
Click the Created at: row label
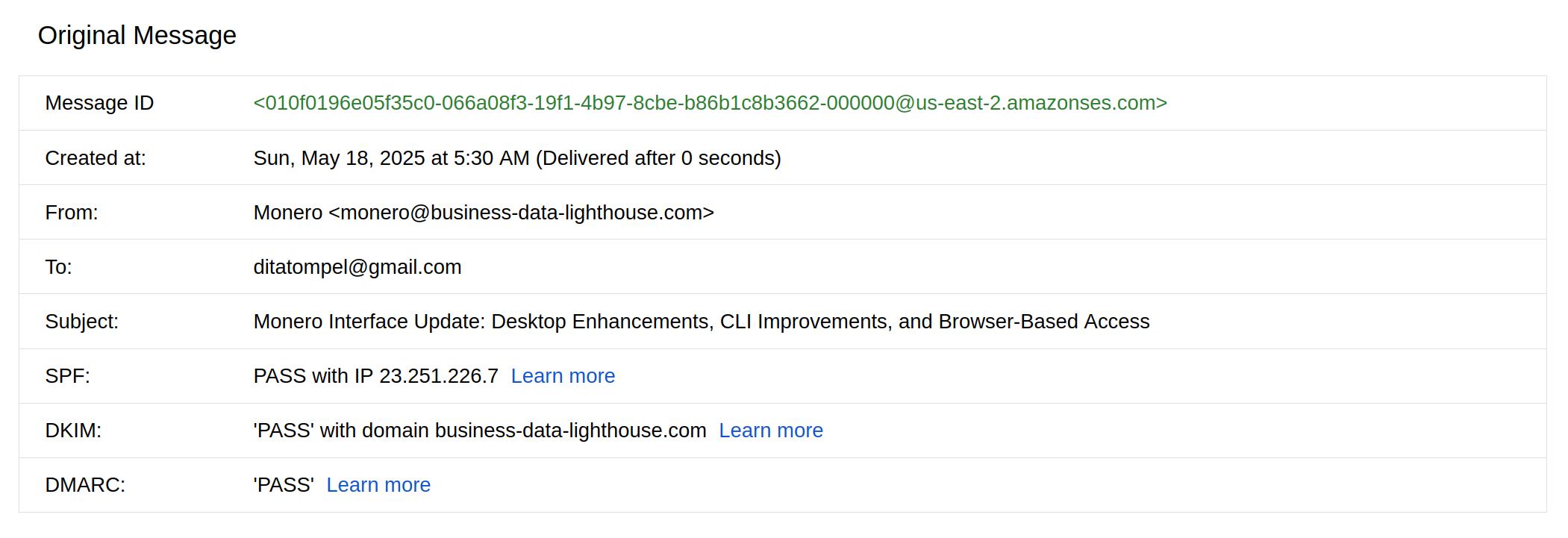pyautogui.click(x=96, y=158)
